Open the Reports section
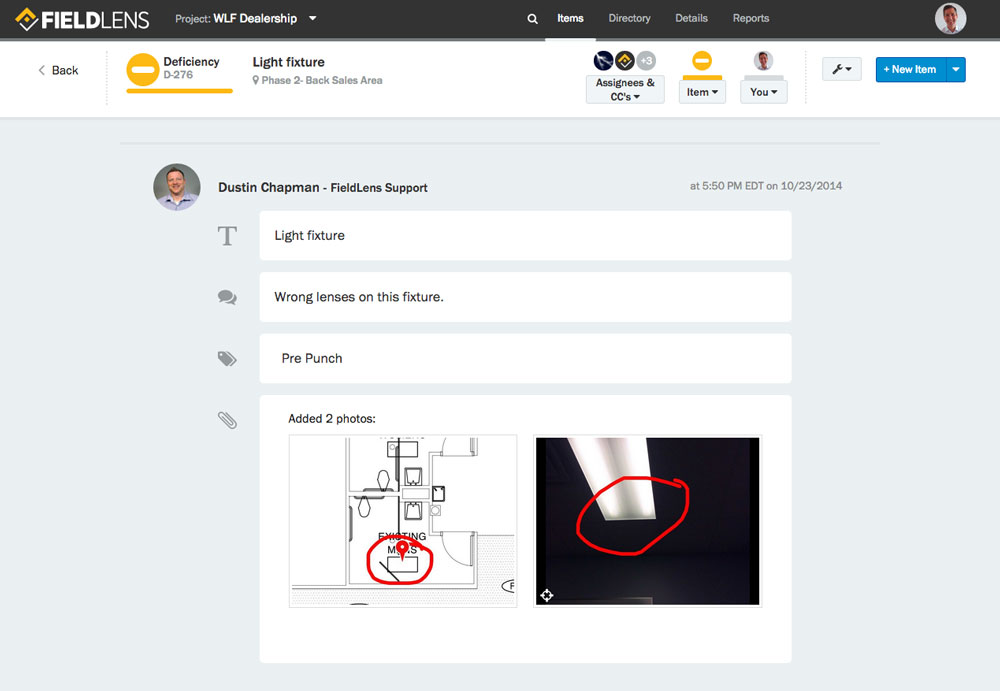The image size is (1000, 691). click(x=750, y=18)
